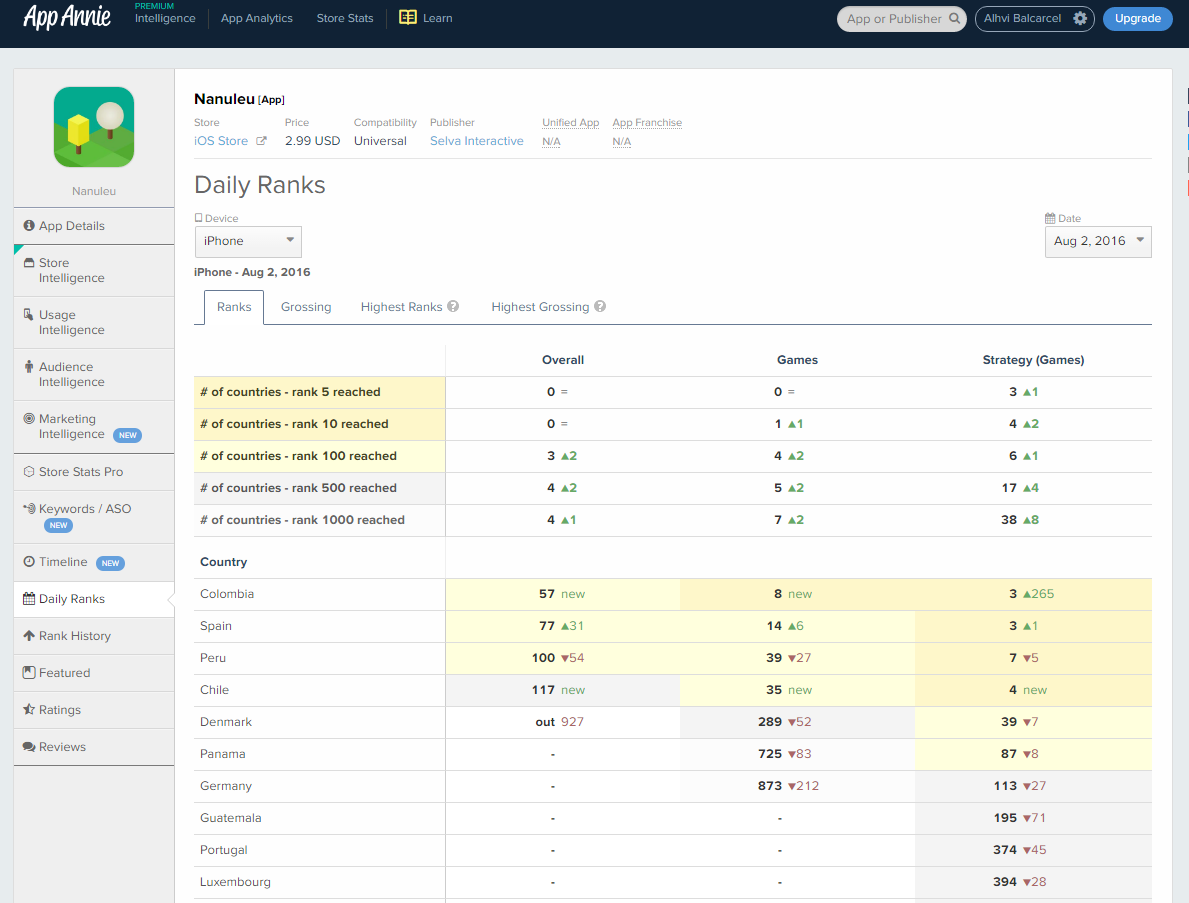Open the iOS Store link
Viewport: 1189px width, 903px height.
tap(221, 141)
